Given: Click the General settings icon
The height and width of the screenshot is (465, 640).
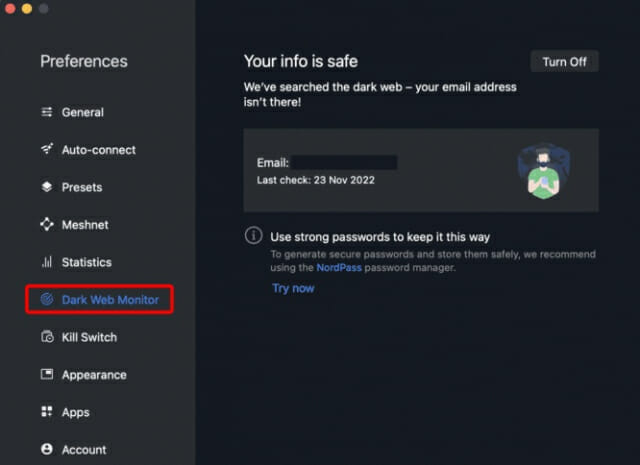Looking at the screenshot, I should pyautogui.click(x=46, y=112).
